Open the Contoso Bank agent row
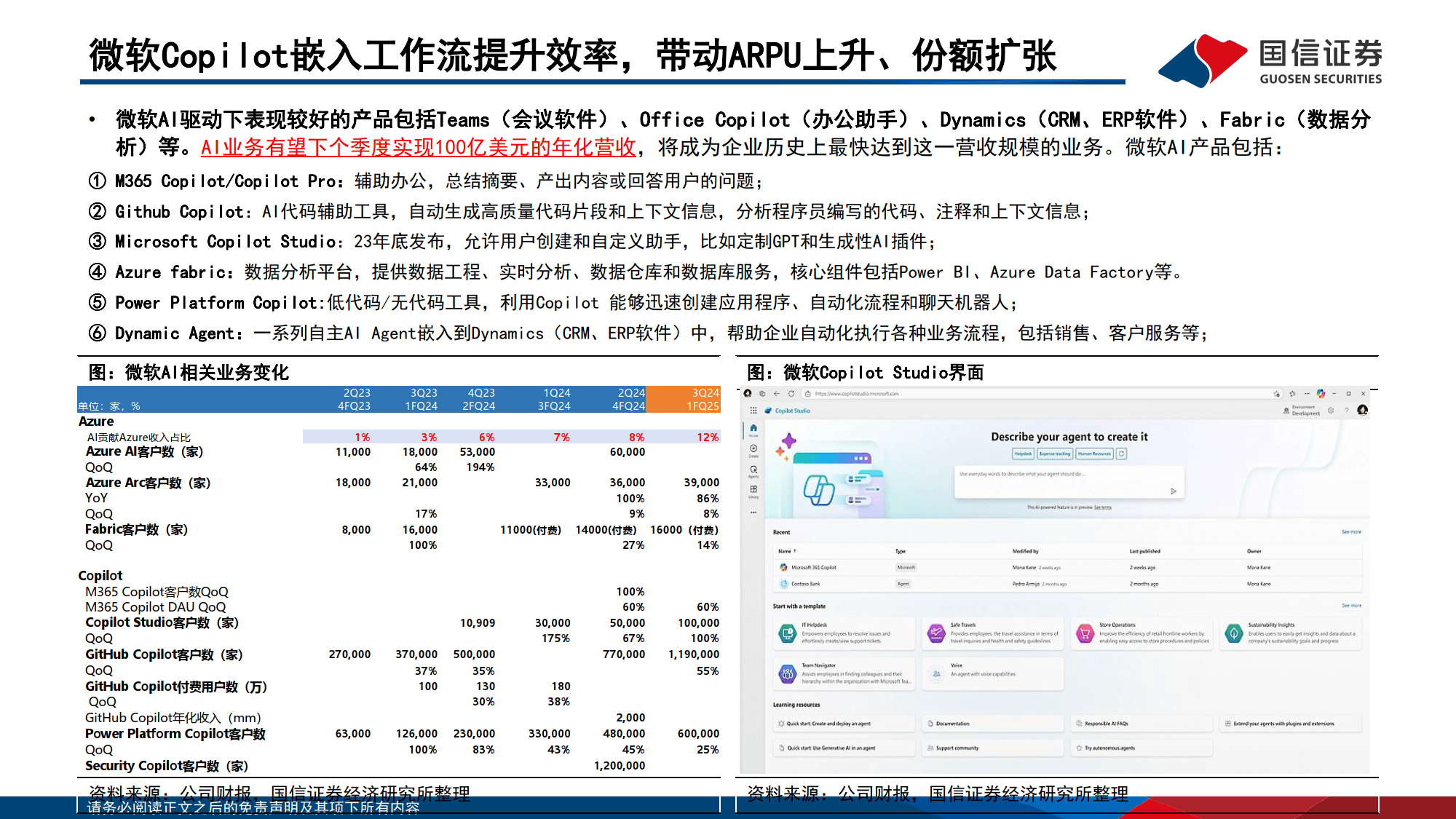Screen dimensions: 1456x819 1067,584
